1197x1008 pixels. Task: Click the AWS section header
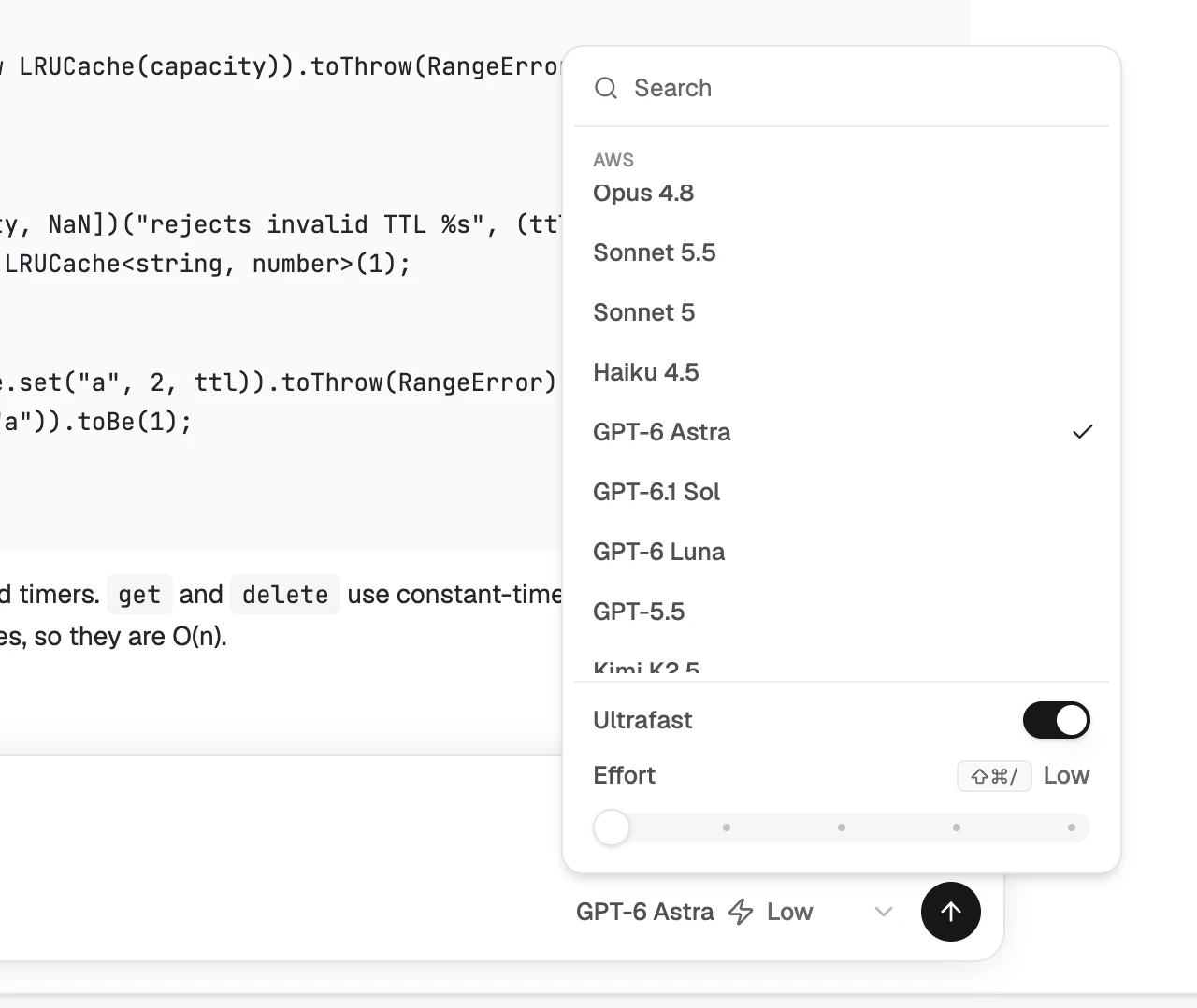[x=613, y=160]
